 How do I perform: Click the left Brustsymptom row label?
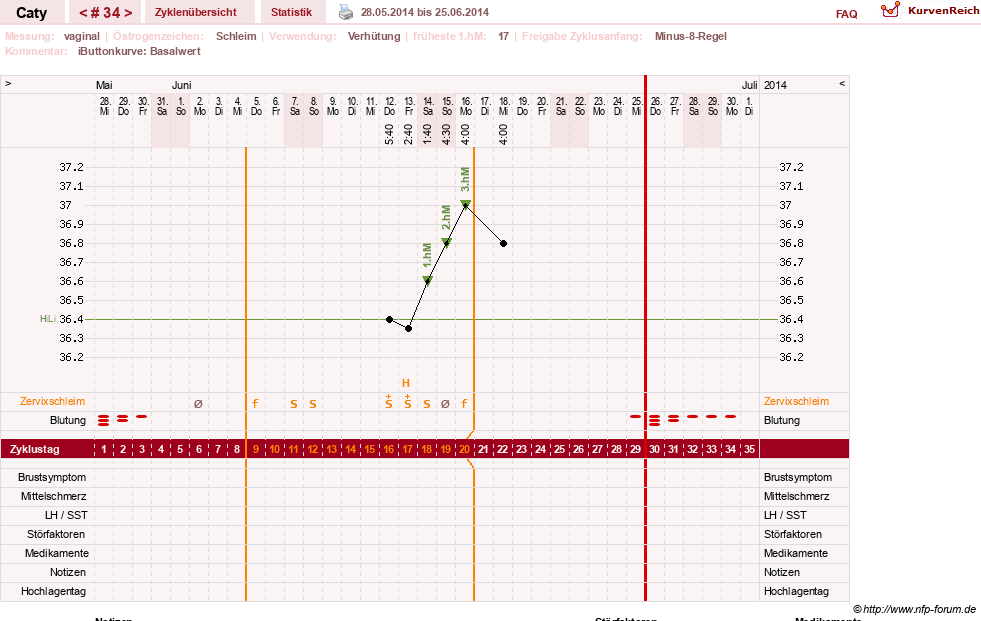tap(52, 477)
